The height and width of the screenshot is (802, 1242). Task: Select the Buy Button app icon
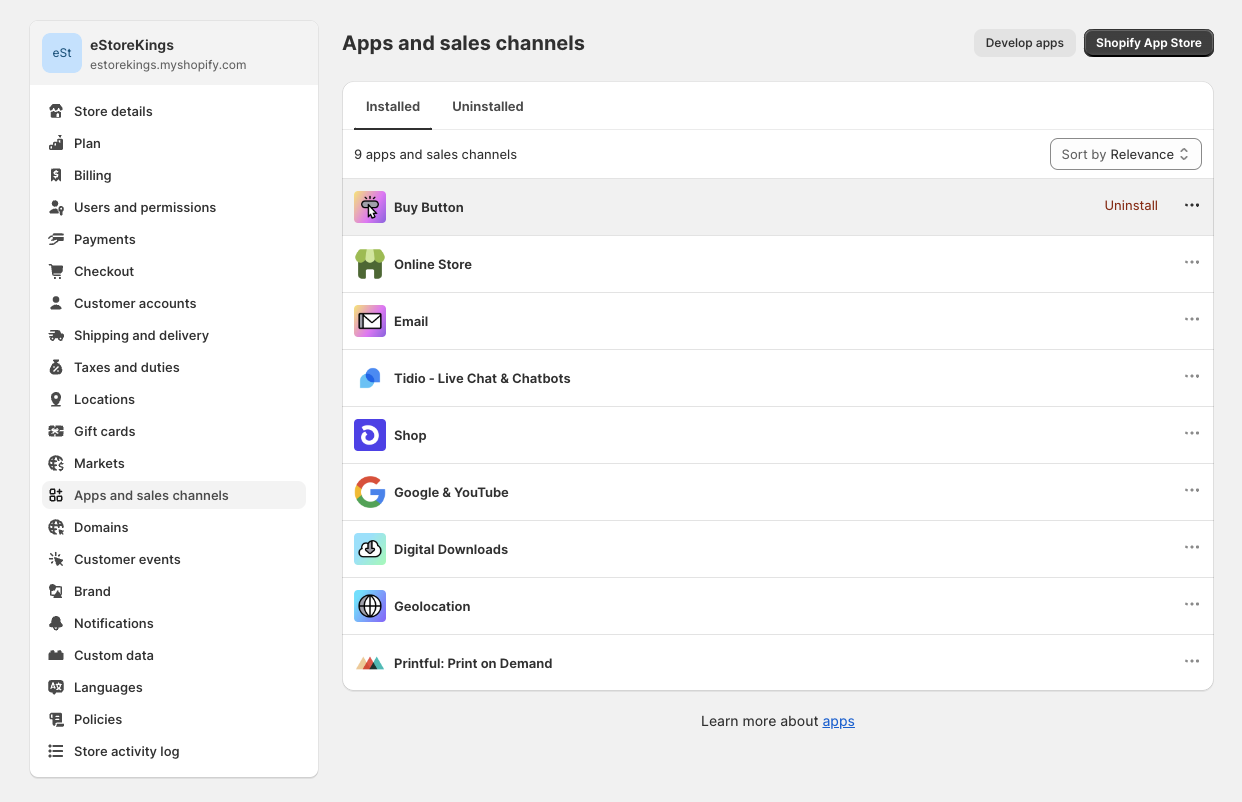coord(369,206)
